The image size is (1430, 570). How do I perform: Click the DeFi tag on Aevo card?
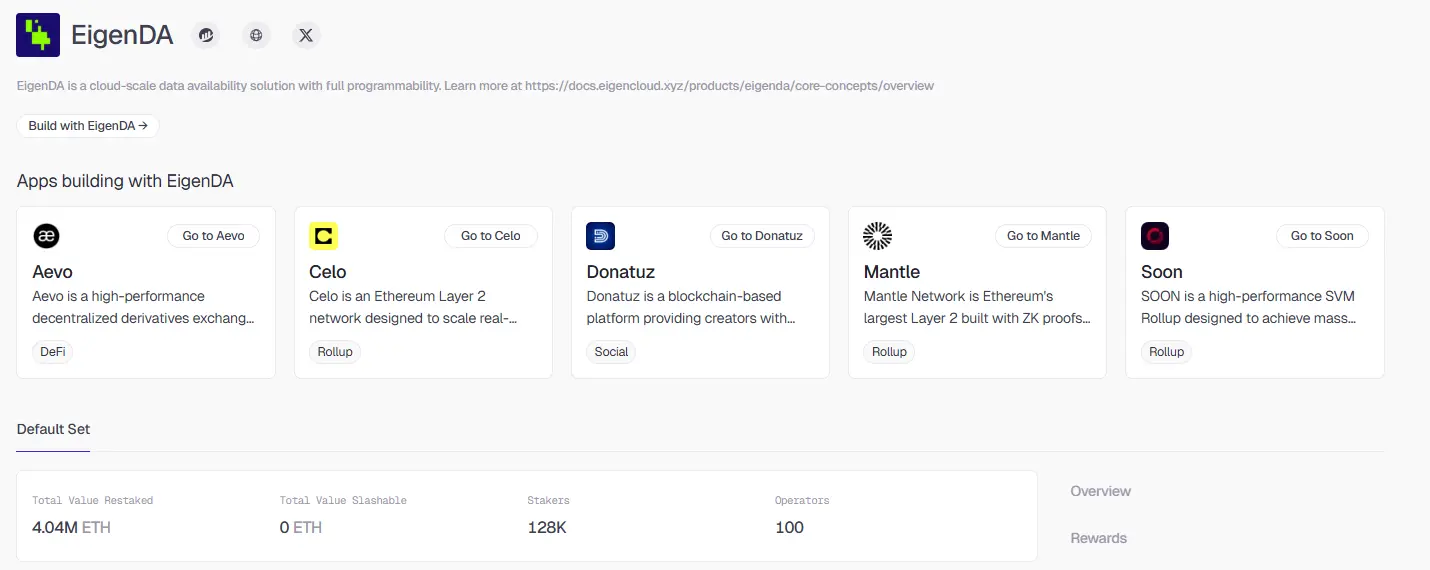(x=52, y=352)
